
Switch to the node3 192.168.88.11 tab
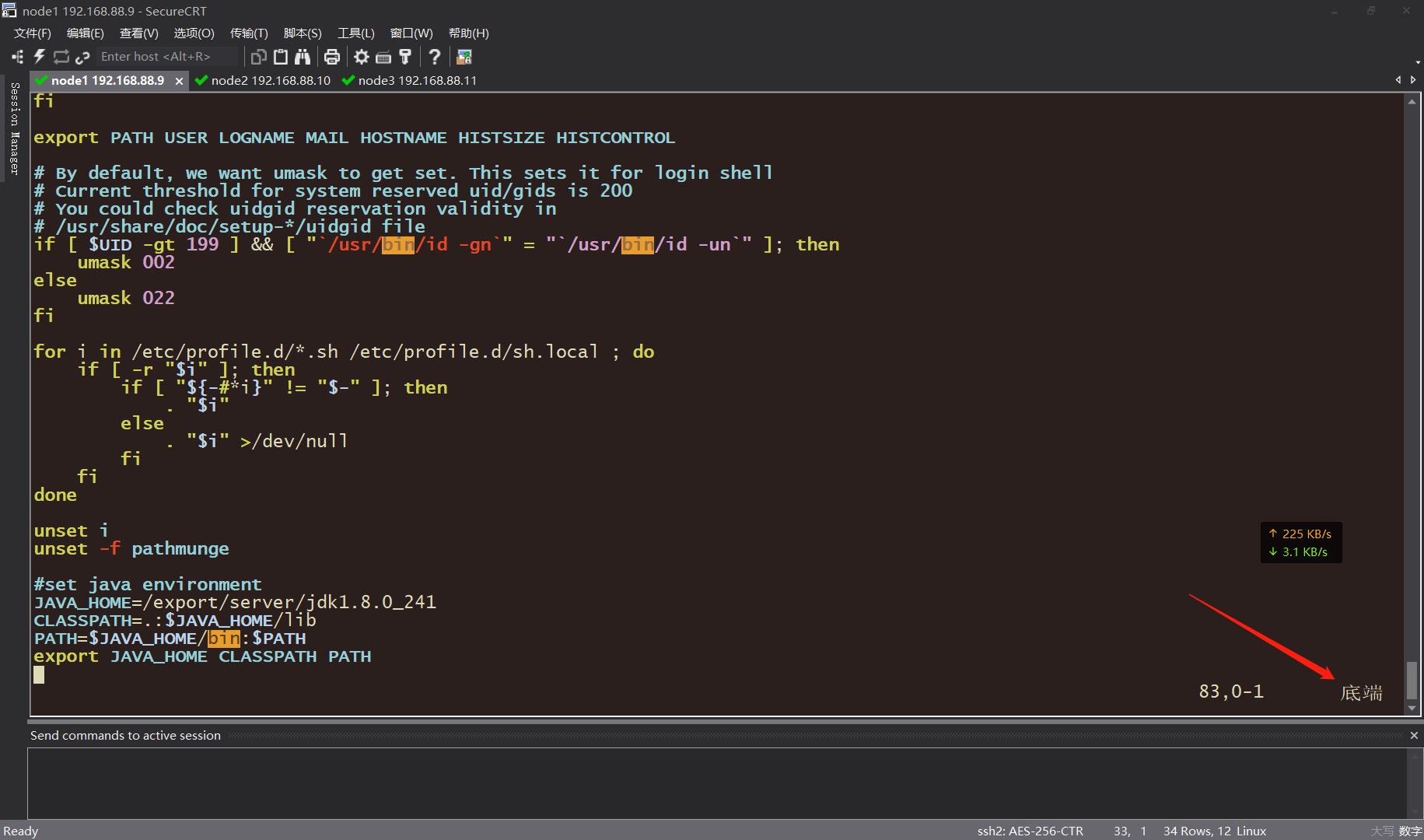(409, 81)
